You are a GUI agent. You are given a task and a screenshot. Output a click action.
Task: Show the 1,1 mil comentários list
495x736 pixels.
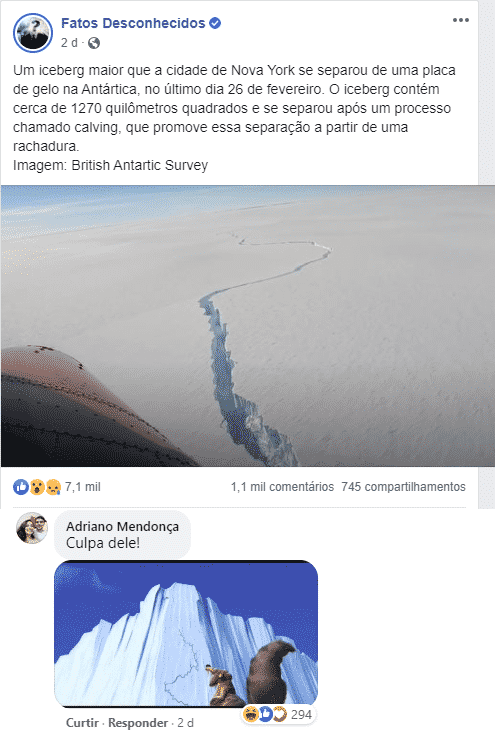[x=282, y=487]
